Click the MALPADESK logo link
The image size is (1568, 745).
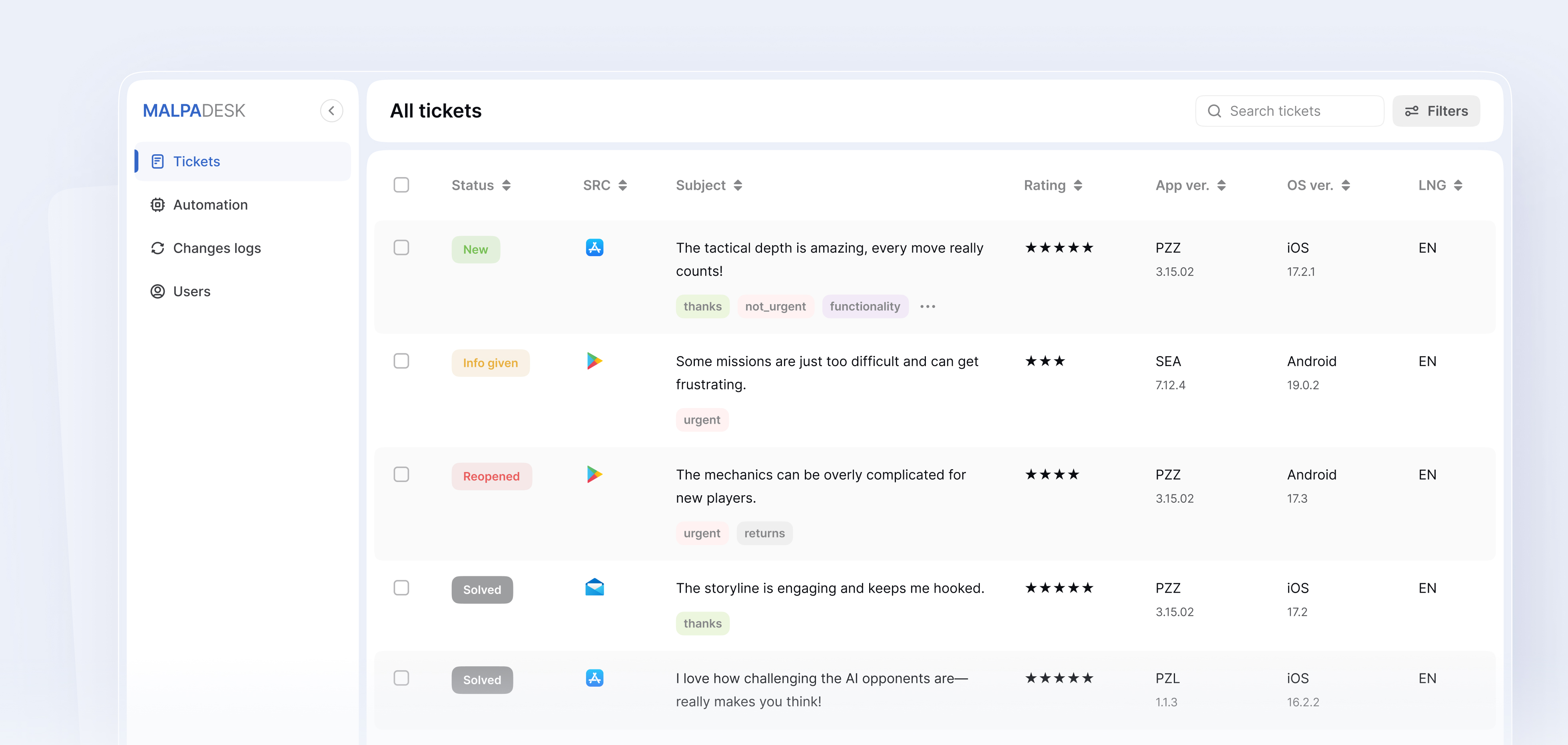194,111
